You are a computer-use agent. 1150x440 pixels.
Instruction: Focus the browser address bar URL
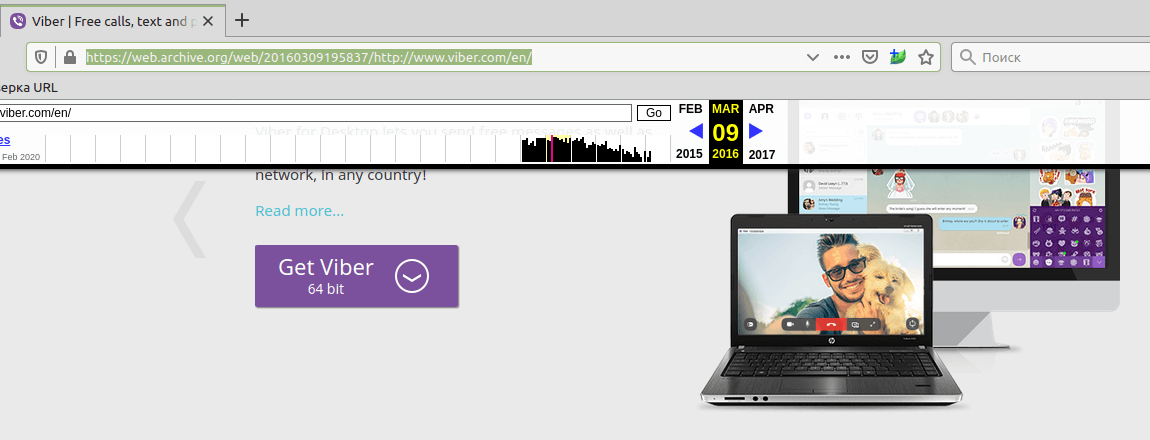point(308,57)
